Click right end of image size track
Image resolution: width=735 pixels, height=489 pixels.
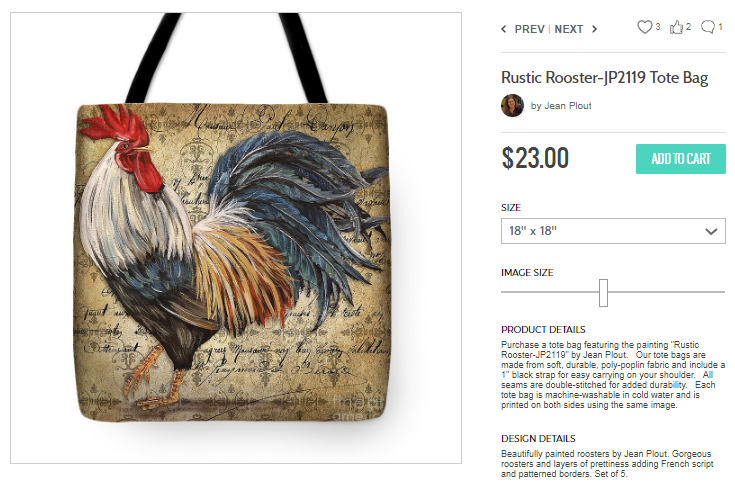pyautogui.click(x=722, y=292)
